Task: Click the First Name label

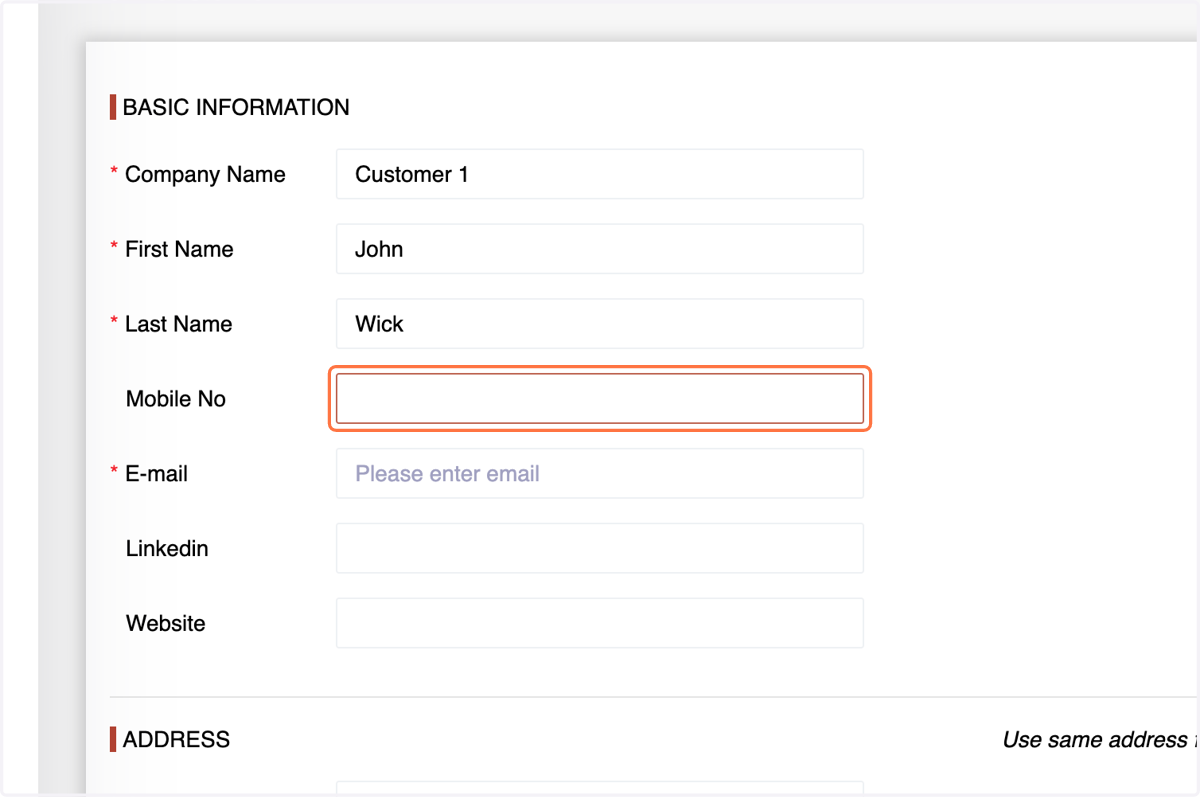Action: 179,249
